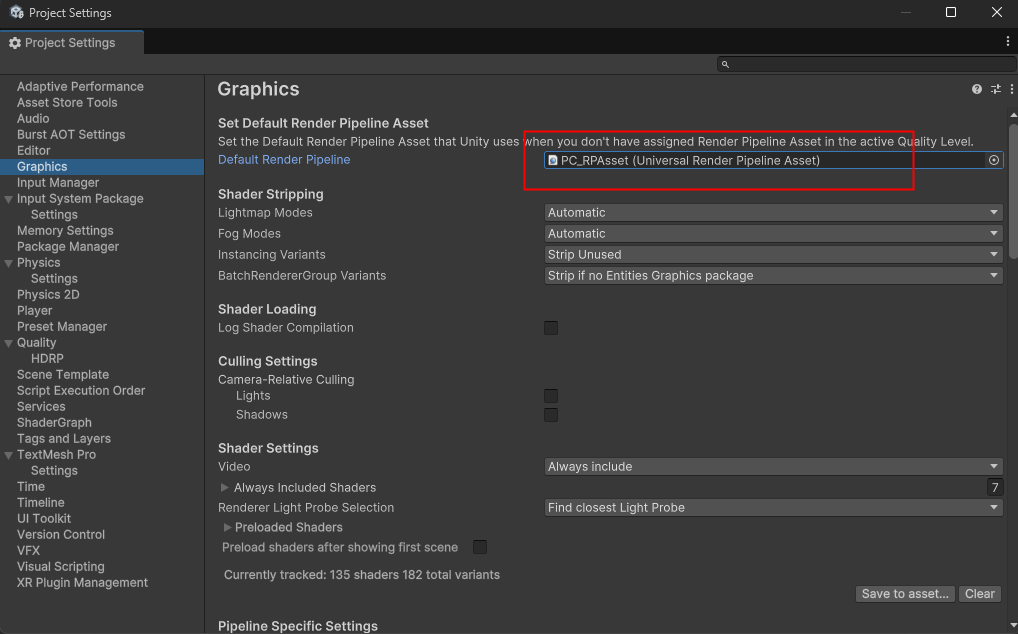1018x634 pixels.
Task: Collapse the Quality tree node
Action: [x=8, y=343]
